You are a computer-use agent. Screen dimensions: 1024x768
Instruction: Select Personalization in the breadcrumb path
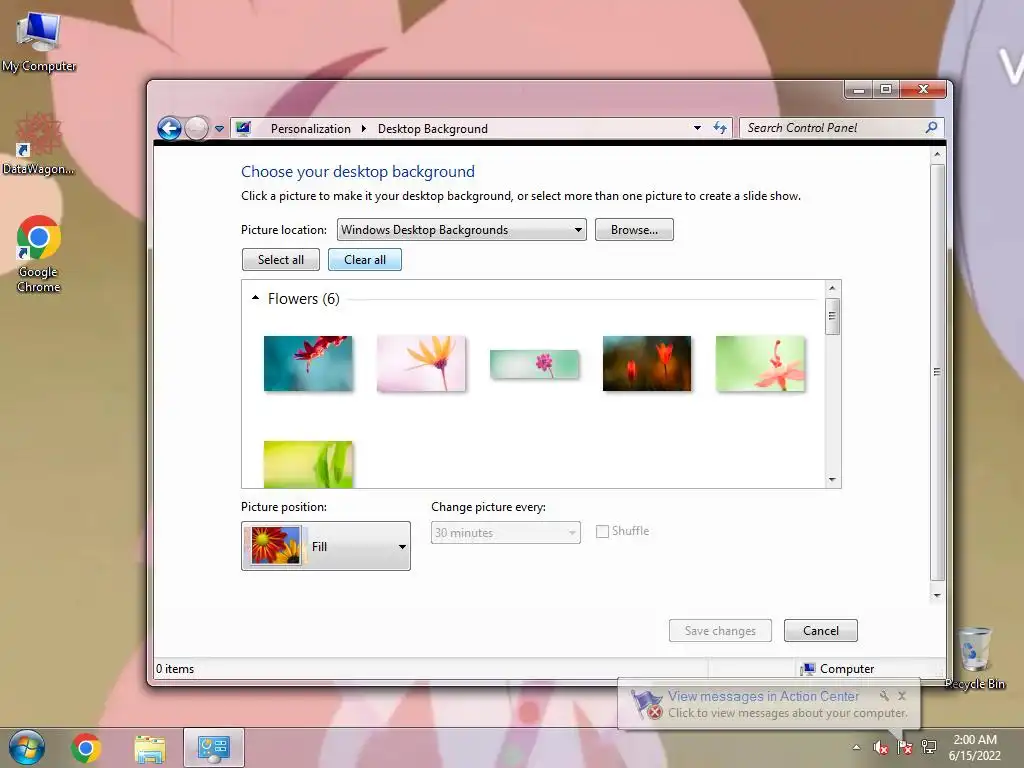310,129
